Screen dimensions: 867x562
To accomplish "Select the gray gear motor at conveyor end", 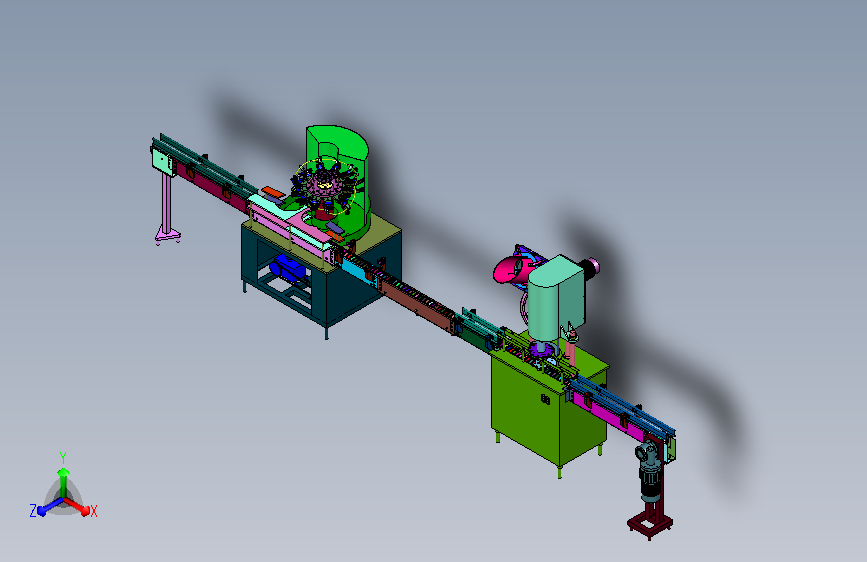I will click(x=649, y=470).
